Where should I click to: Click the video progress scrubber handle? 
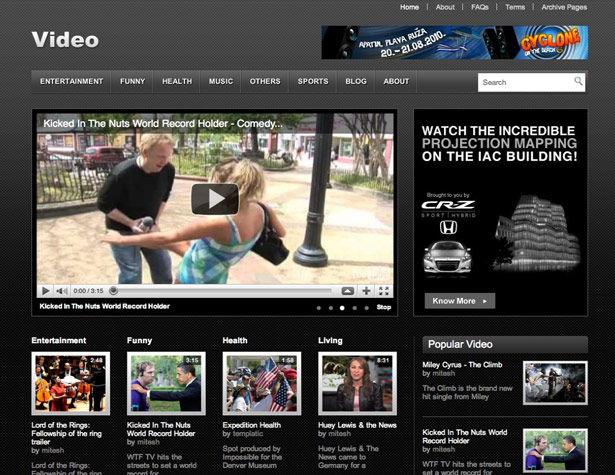point(113,291)
